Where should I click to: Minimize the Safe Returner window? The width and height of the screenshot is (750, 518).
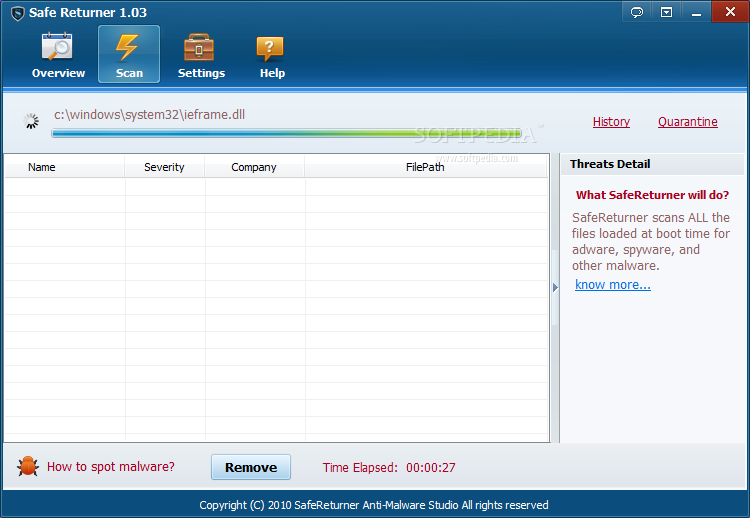(x=696, y=12)
